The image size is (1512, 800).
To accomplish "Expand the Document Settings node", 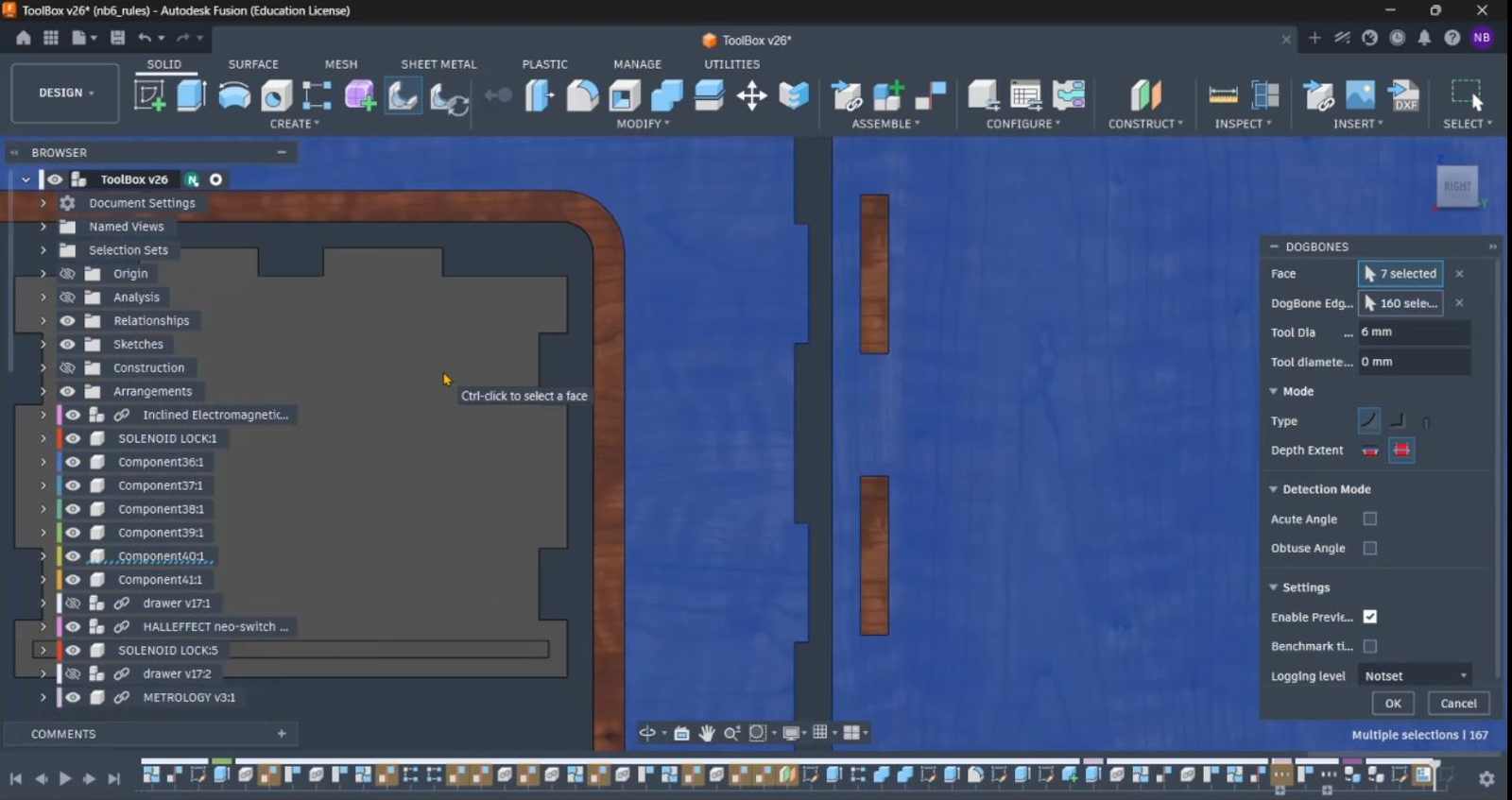I will 43,203.
